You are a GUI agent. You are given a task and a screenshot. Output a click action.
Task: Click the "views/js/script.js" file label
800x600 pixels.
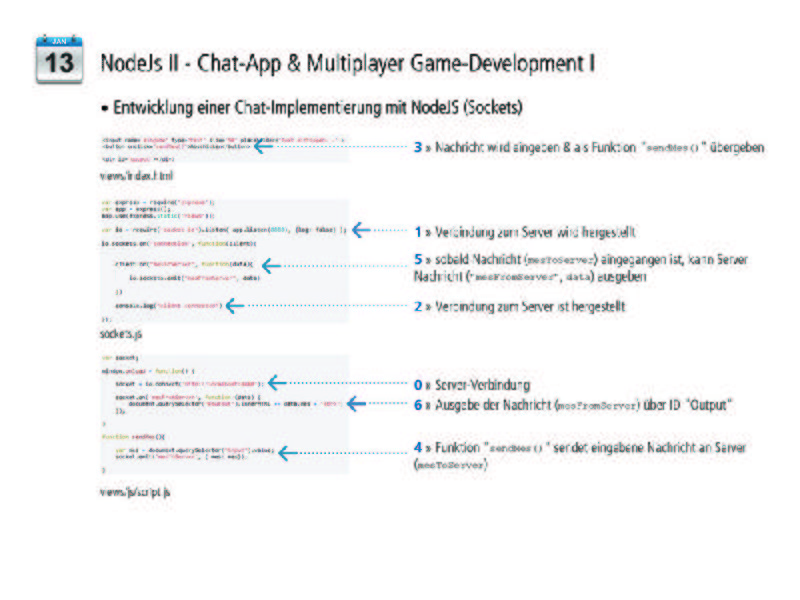135,492
